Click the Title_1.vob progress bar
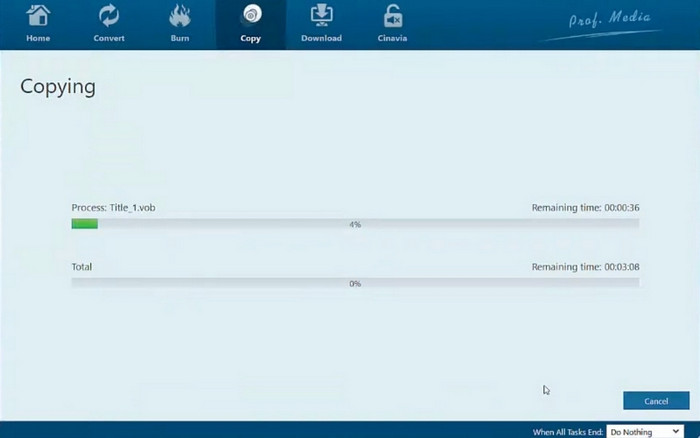Viewport: 700px width, 438px height. 355,224
